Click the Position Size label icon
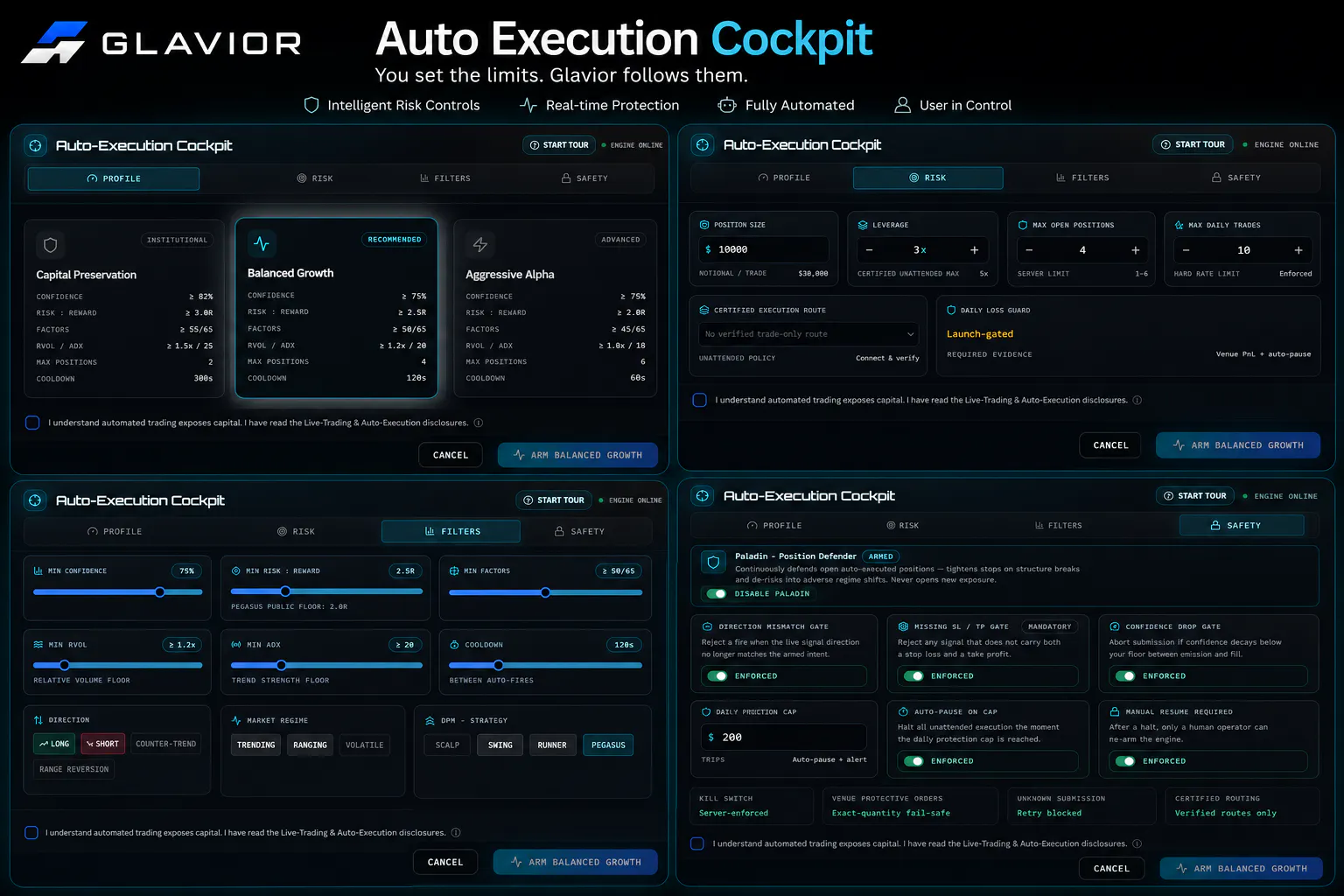 click(704, 225)
